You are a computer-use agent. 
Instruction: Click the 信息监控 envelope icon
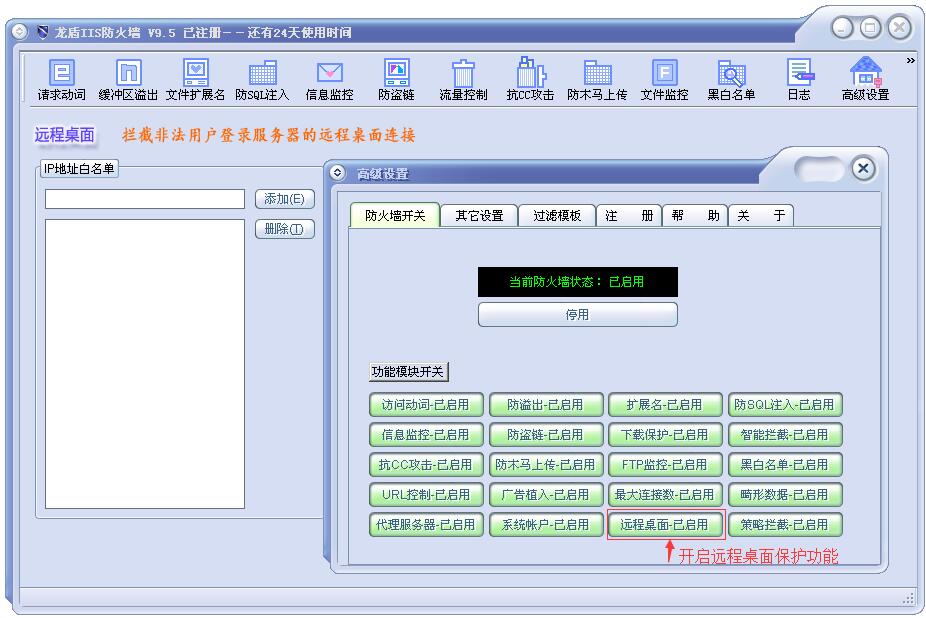tap(330, 80)
